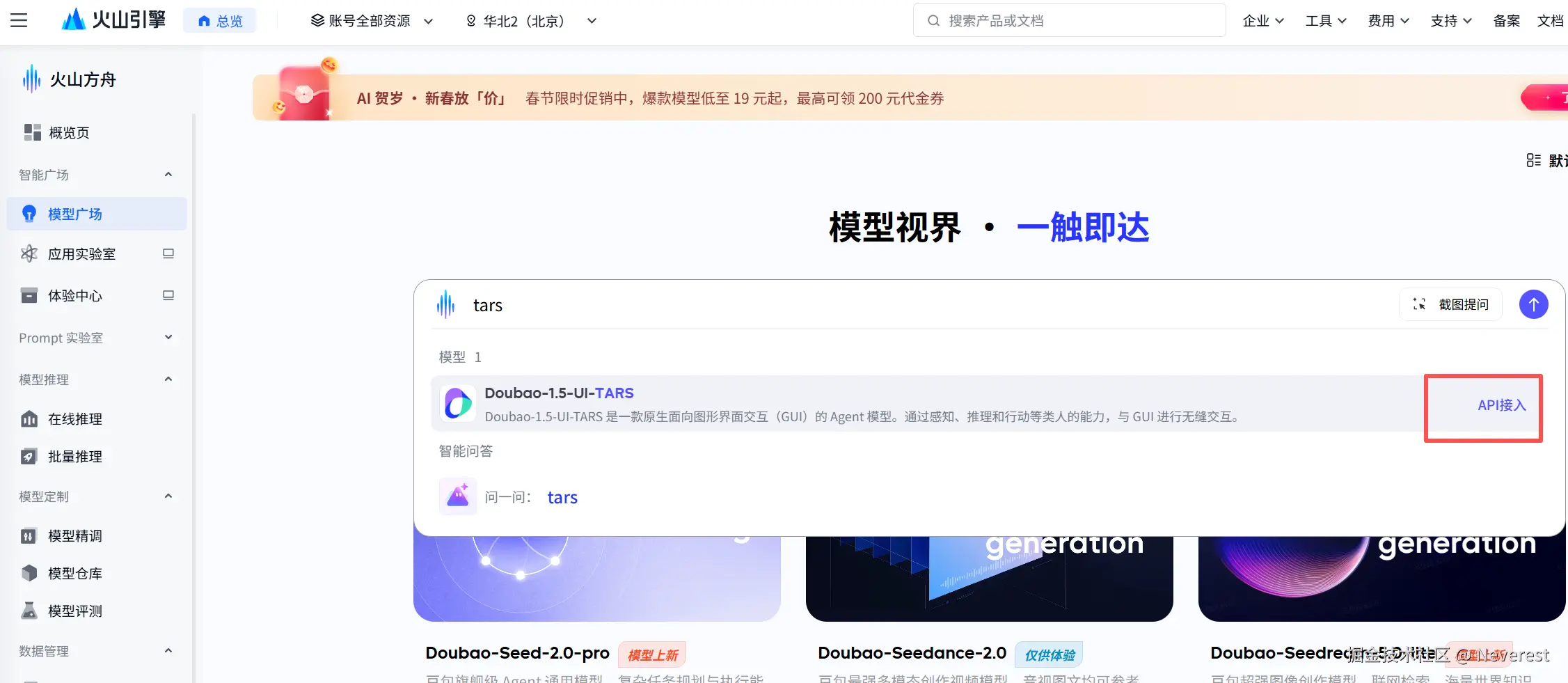Submit search with the blue arrow button

click(1533, 304)
